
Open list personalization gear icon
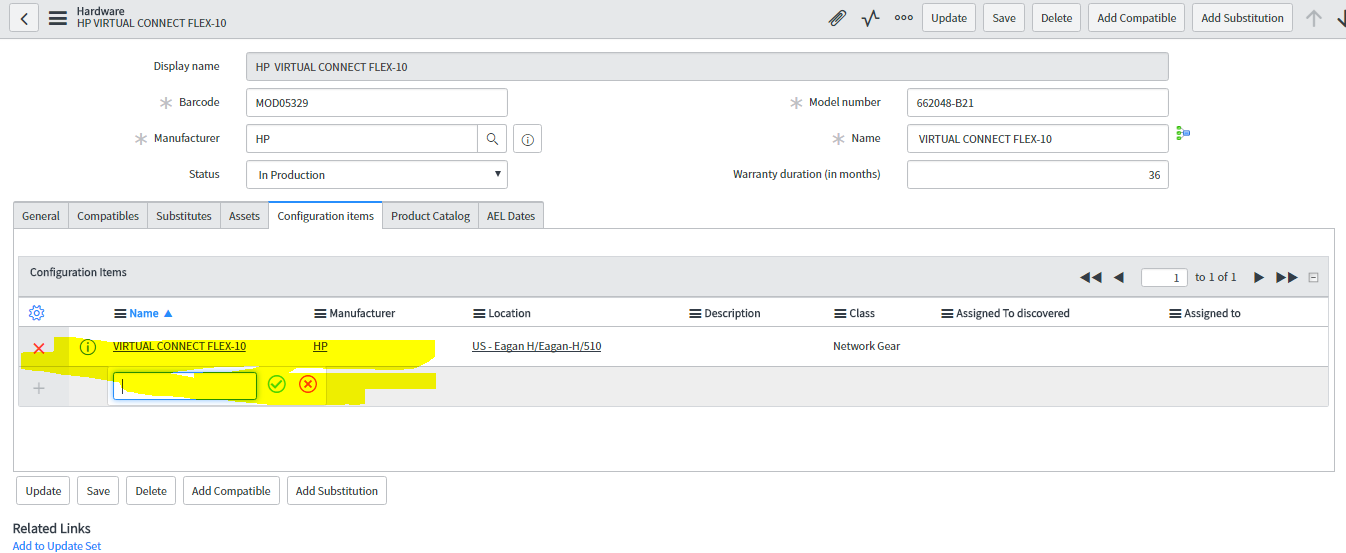[x=37, y=313]
